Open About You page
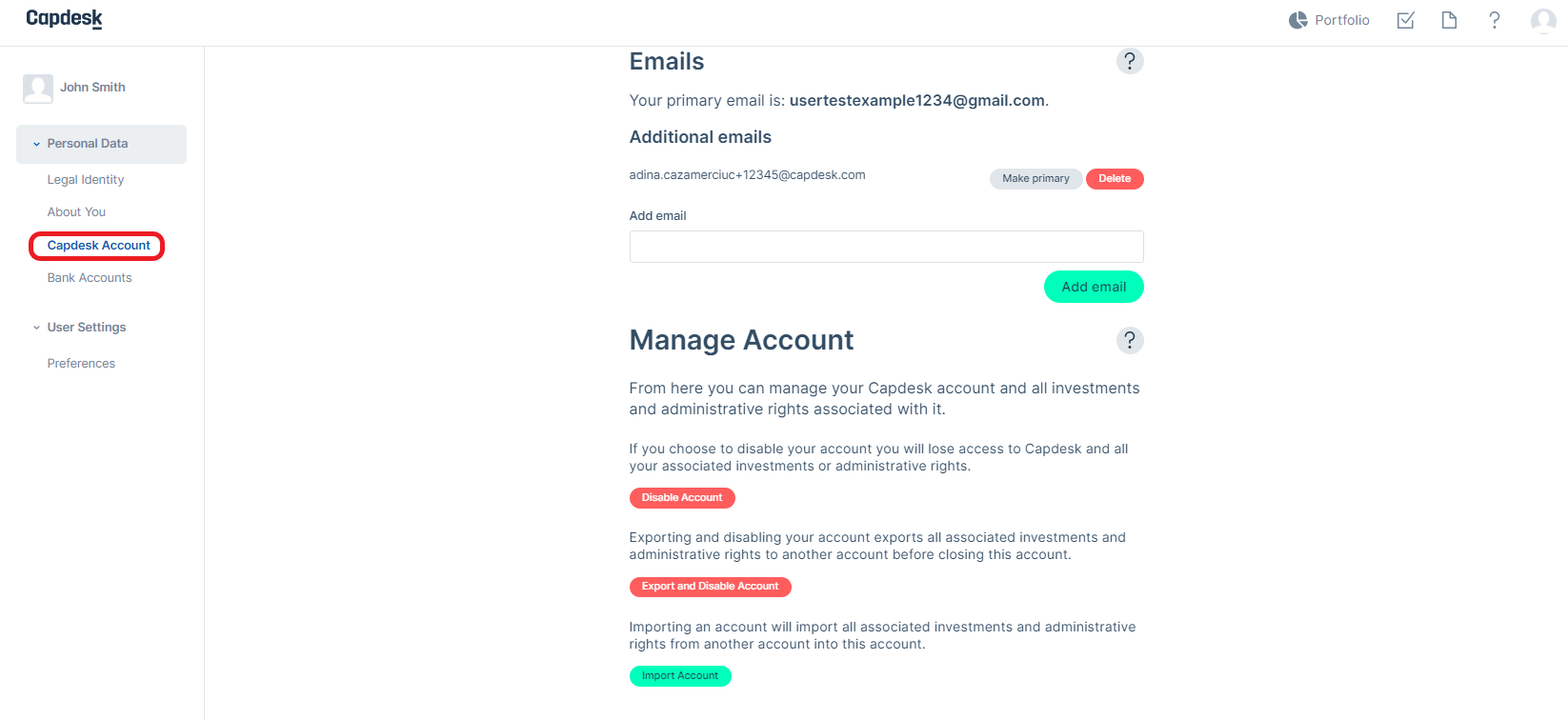This screenshot has height=720, width=1568. click(76, 211)
